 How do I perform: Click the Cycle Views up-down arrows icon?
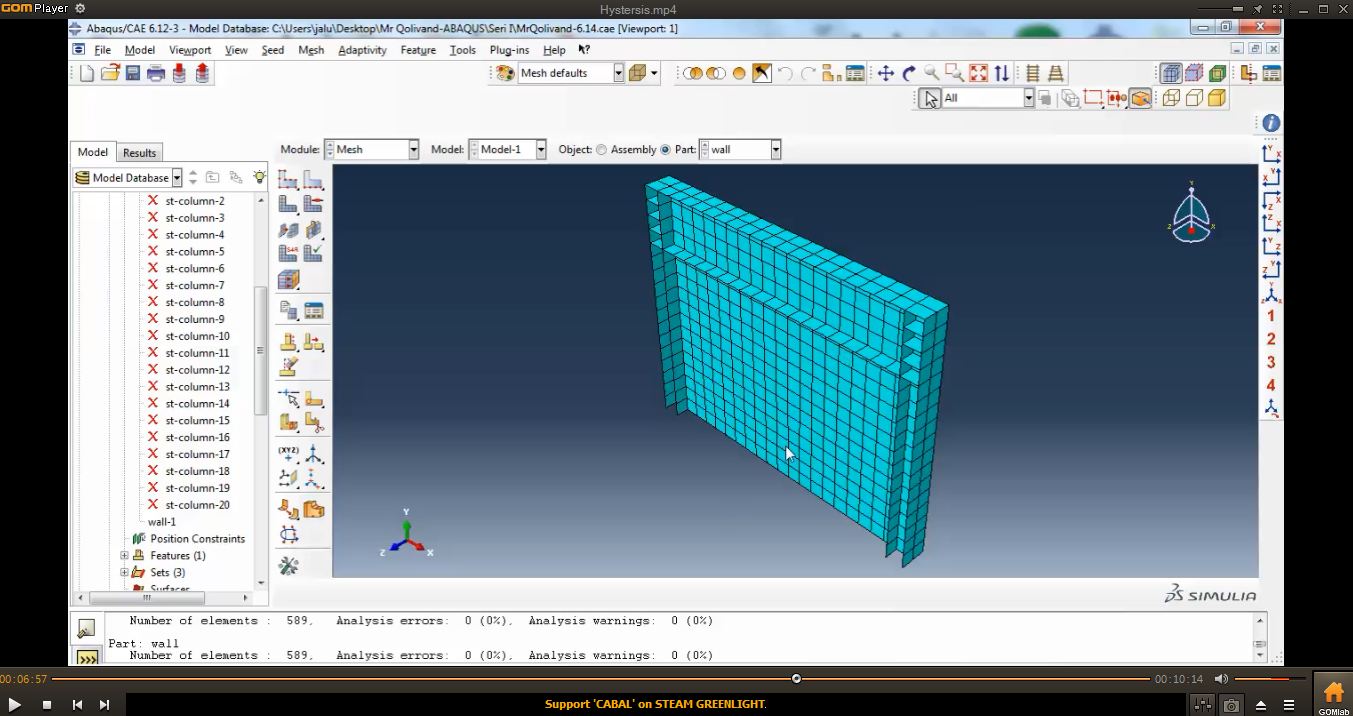(1001, 73)
